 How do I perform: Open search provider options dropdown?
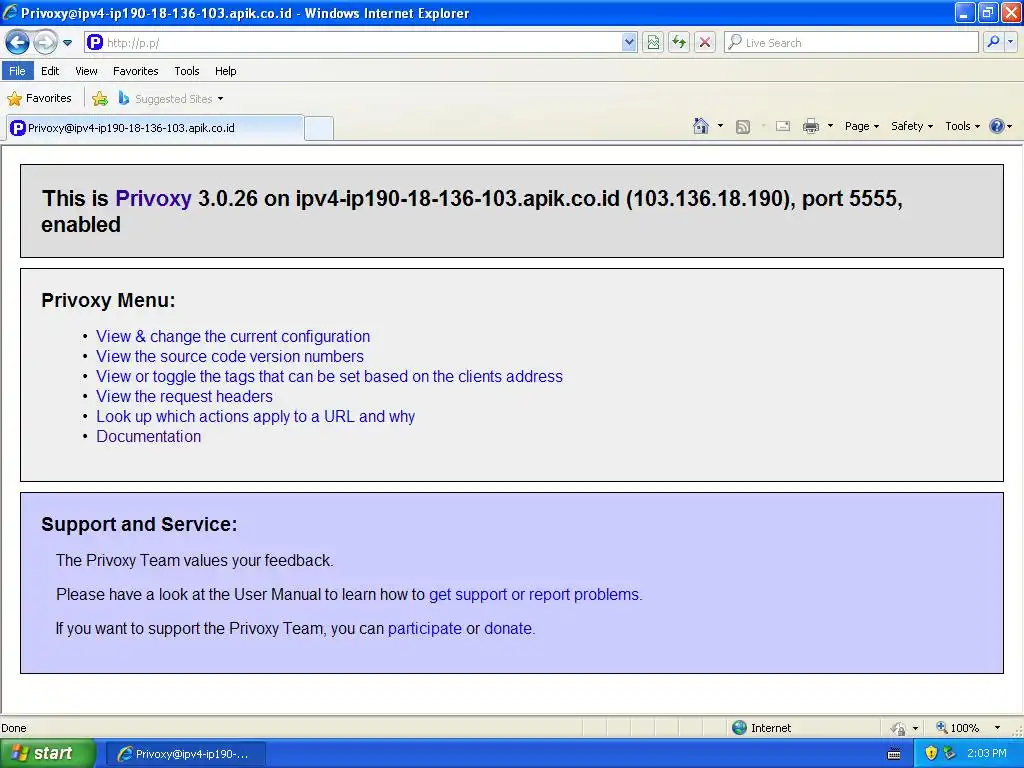click(1010, 42)
